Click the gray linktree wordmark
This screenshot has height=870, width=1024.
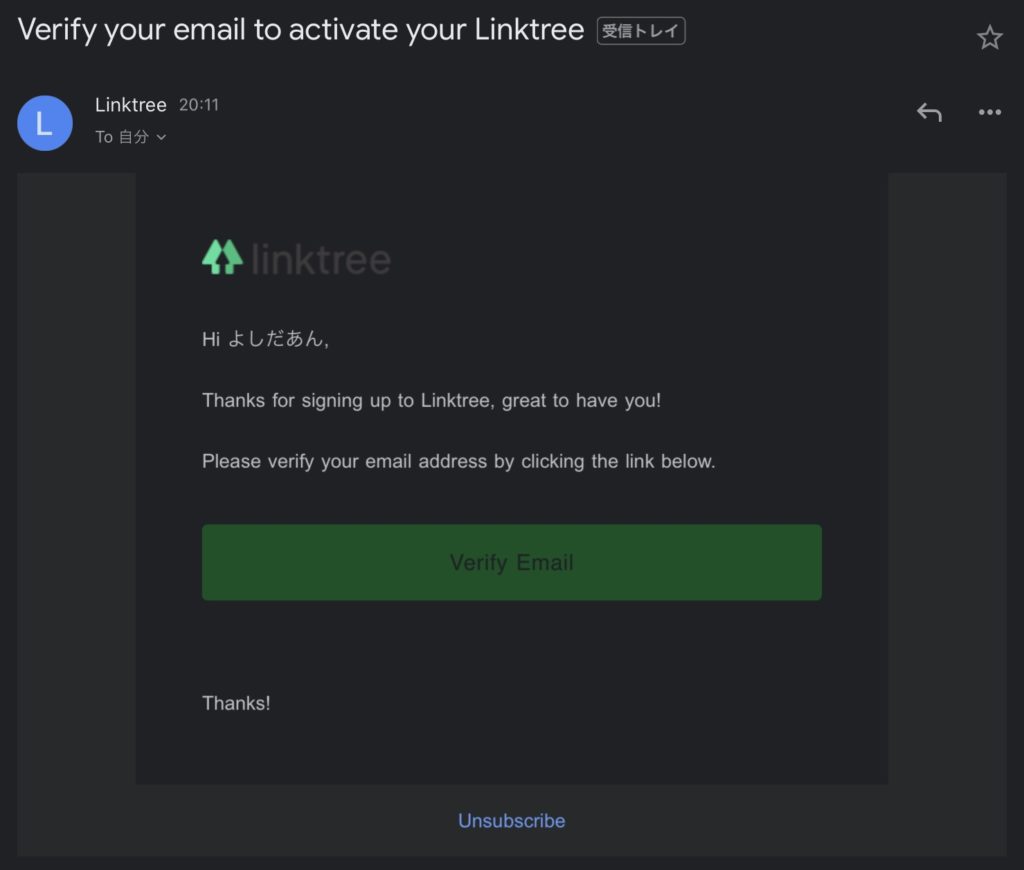321,260
